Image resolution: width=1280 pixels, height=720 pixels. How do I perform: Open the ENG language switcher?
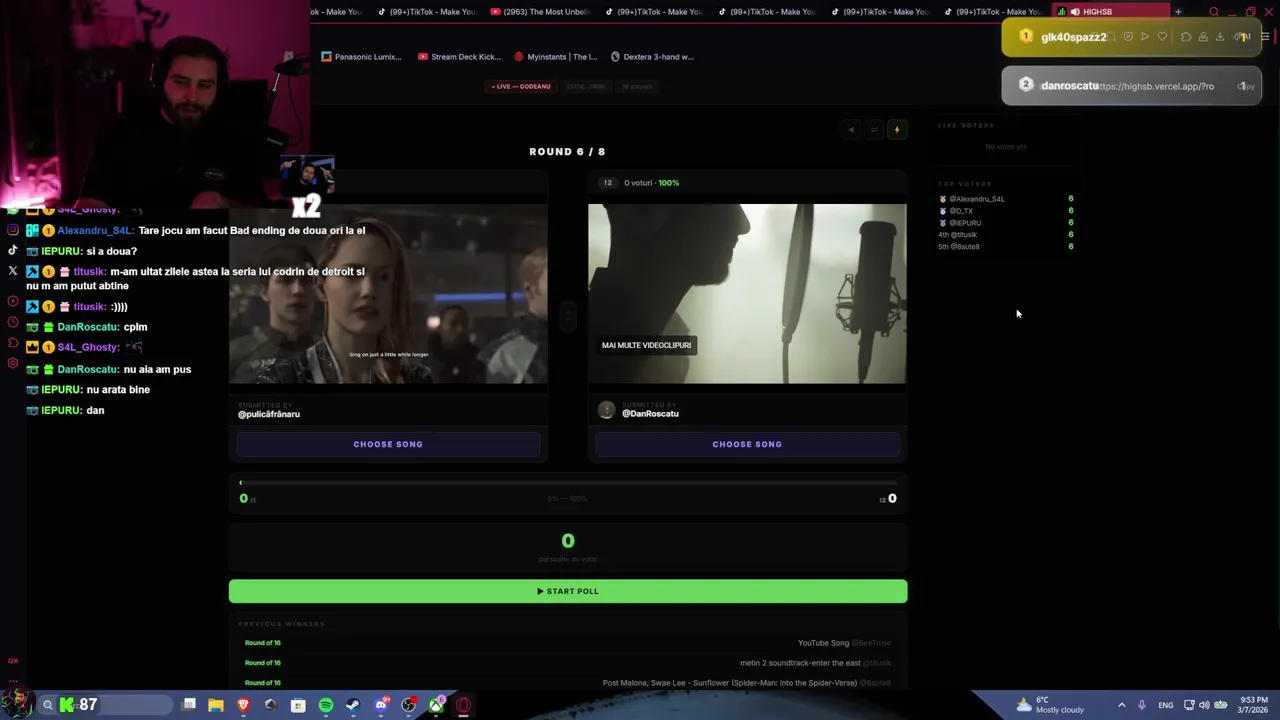1166,705
